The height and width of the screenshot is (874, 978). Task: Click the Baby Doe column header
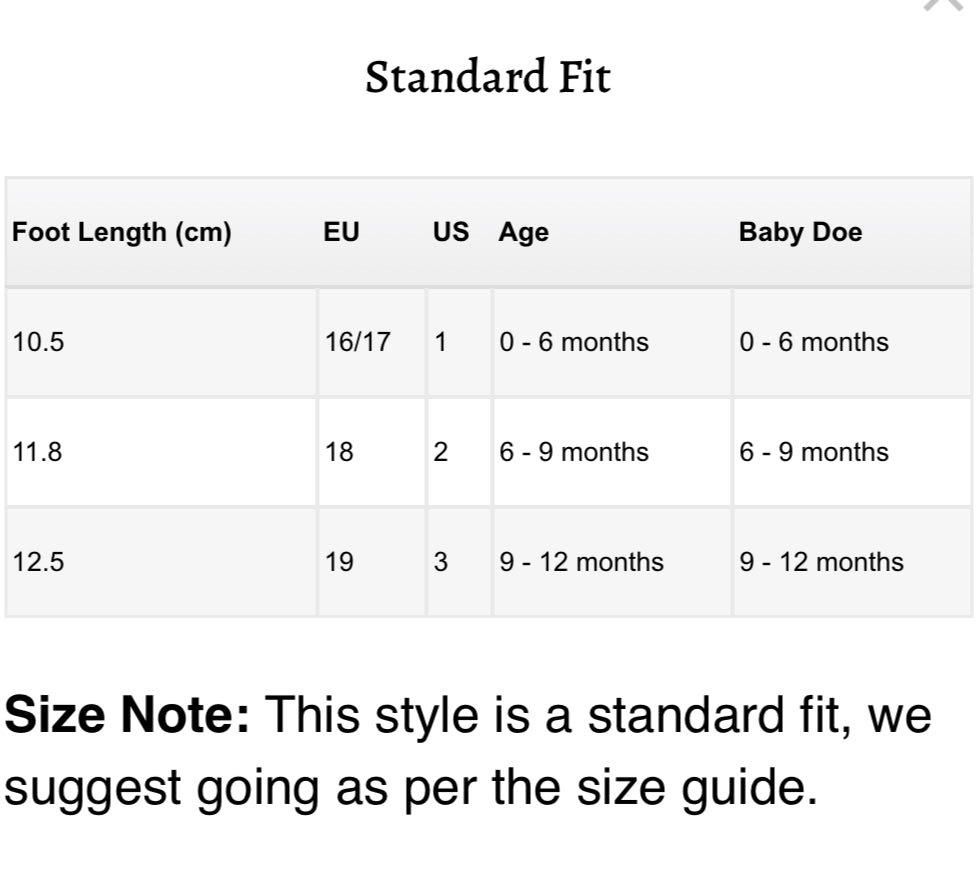click(800, 232)
